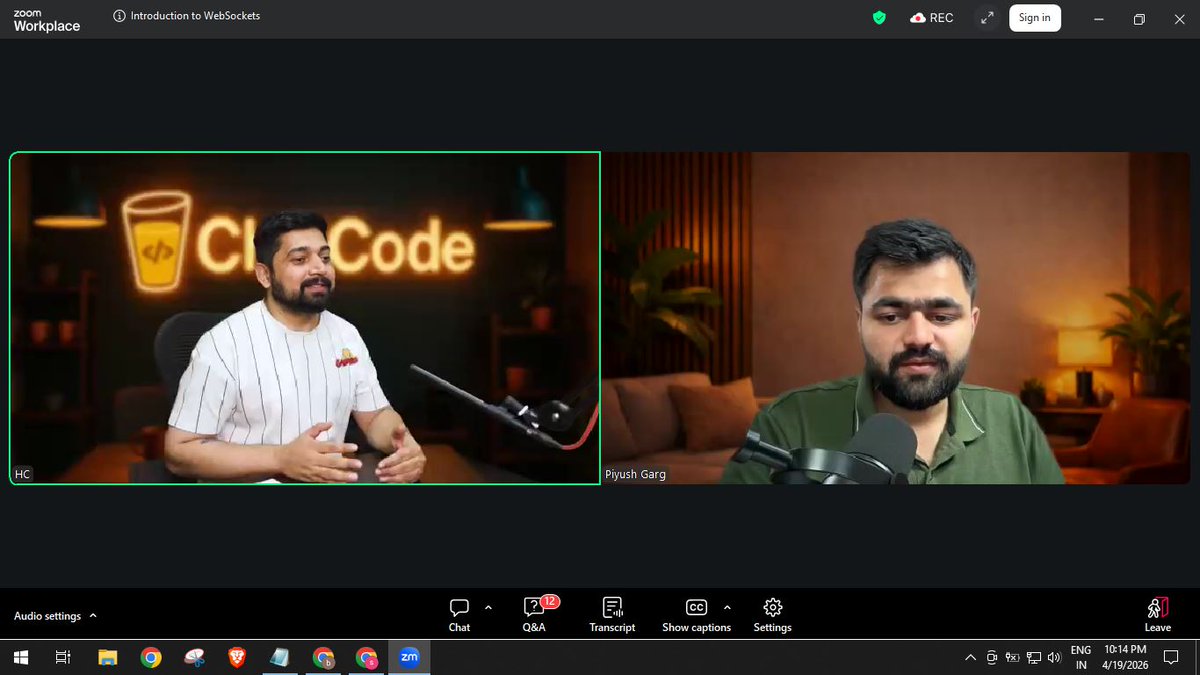The width and height of the screenshot is (1200, 675).
Task: Switch to the Chrome profile window with the 'b' badge
Action: pyautogui.click(x=323, y=657)
